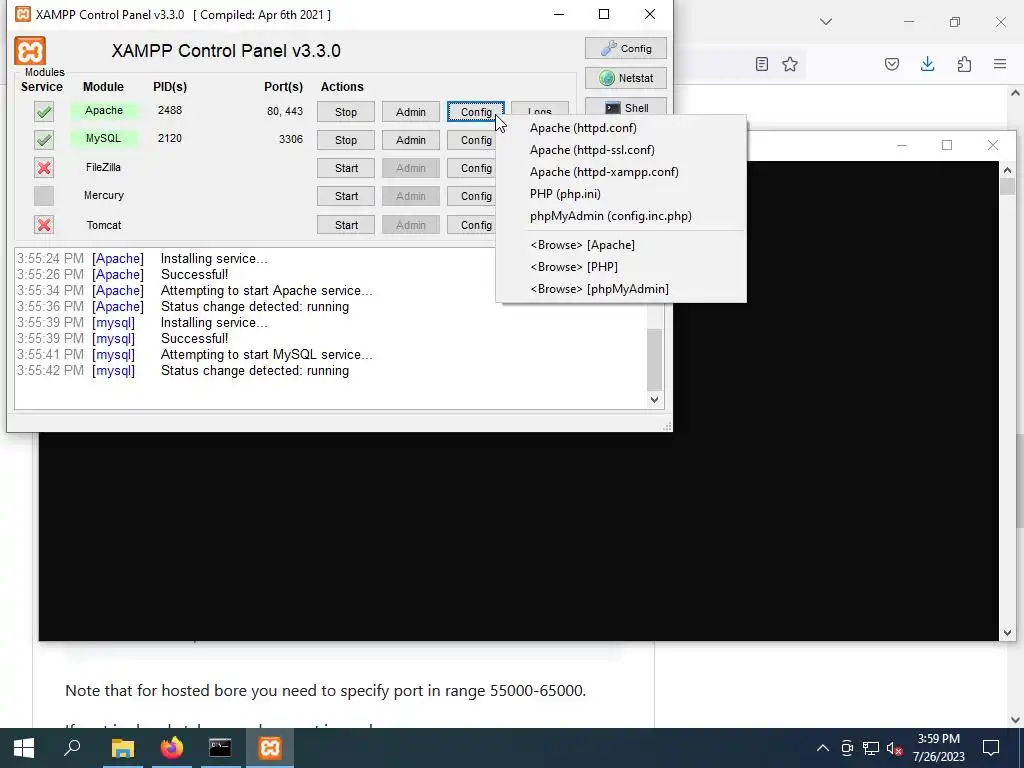Click the log line 'Attempting to start Apache service...'

coord(266,291)
